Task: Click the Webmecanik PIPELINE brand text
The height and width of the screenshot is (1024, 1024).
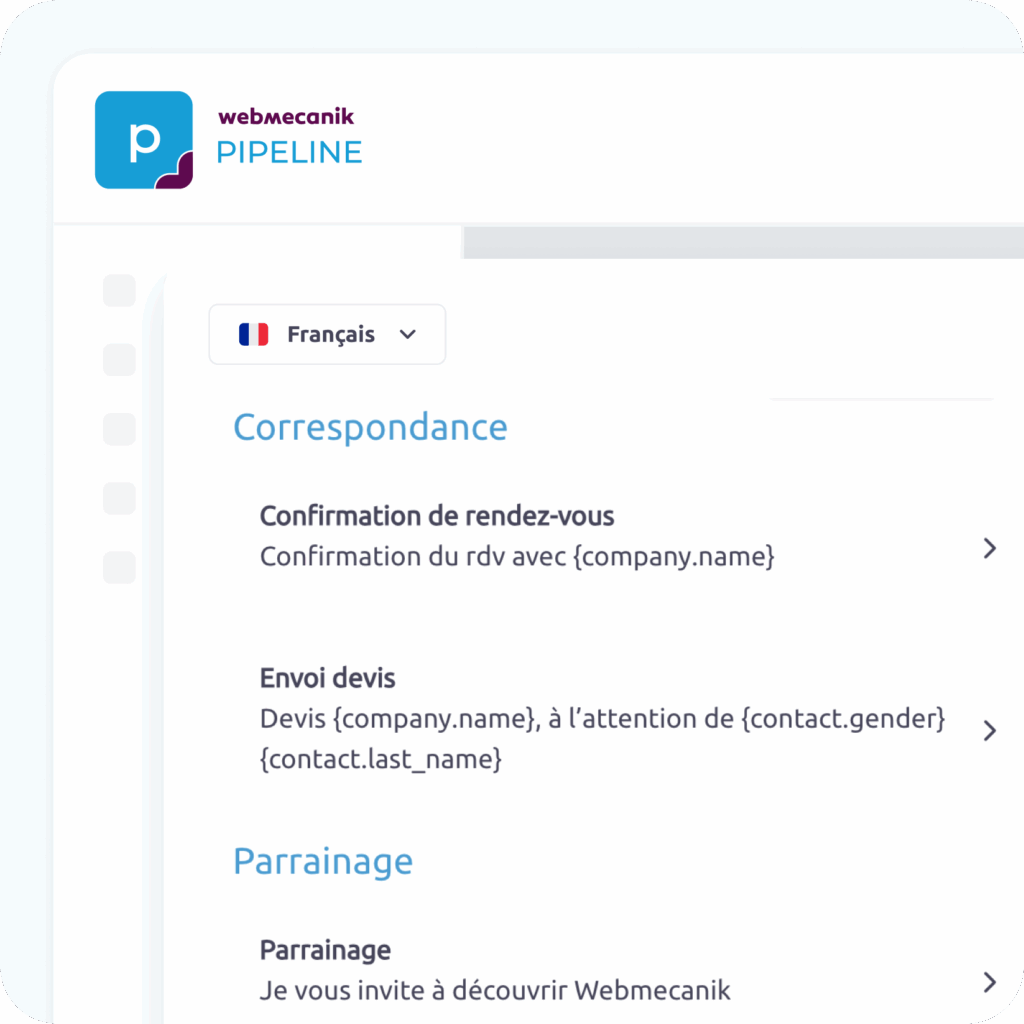Action: (289, 138)
